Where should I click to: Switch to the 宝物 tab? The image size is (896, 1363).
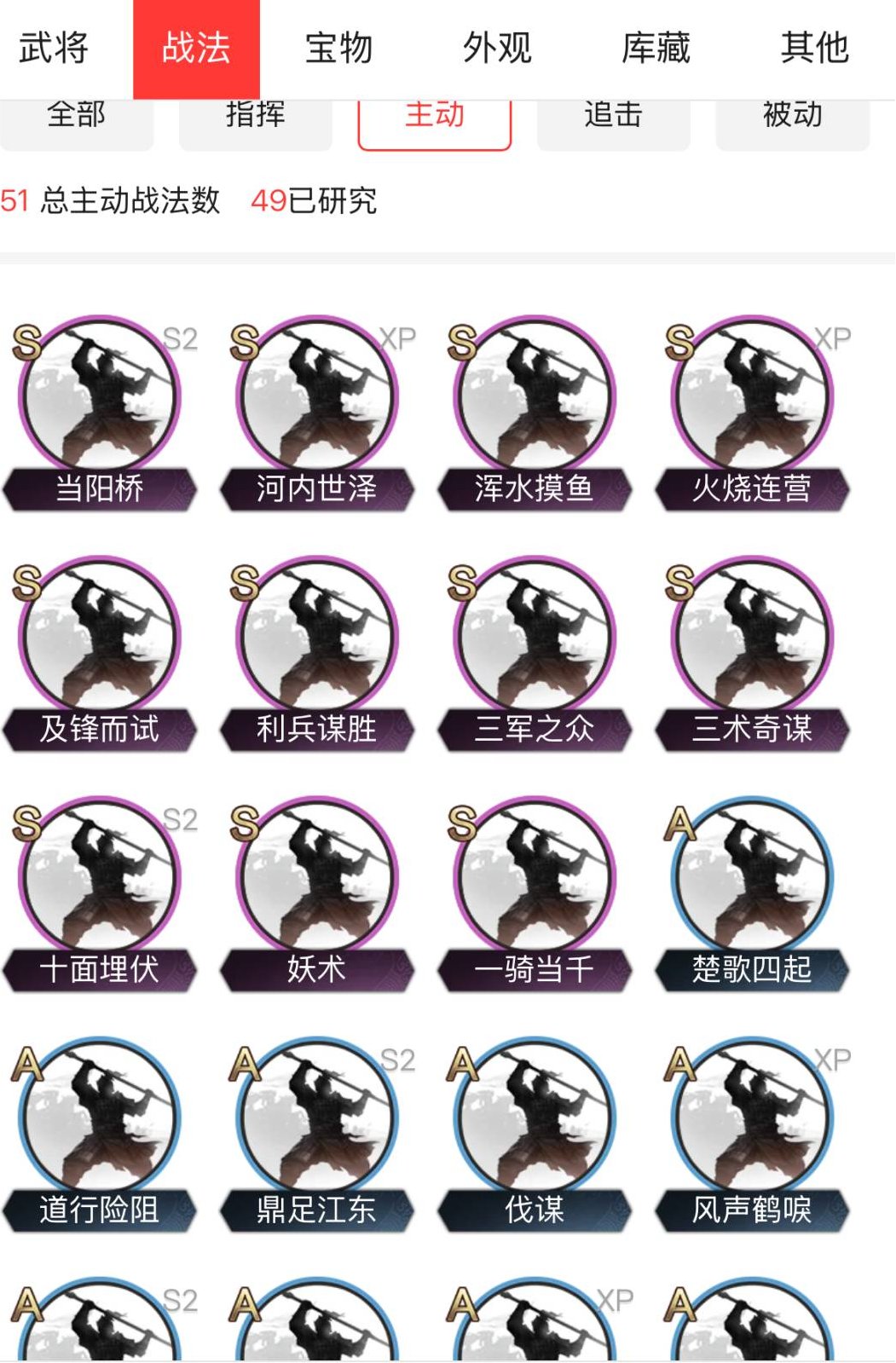click(x=339, y=48)
